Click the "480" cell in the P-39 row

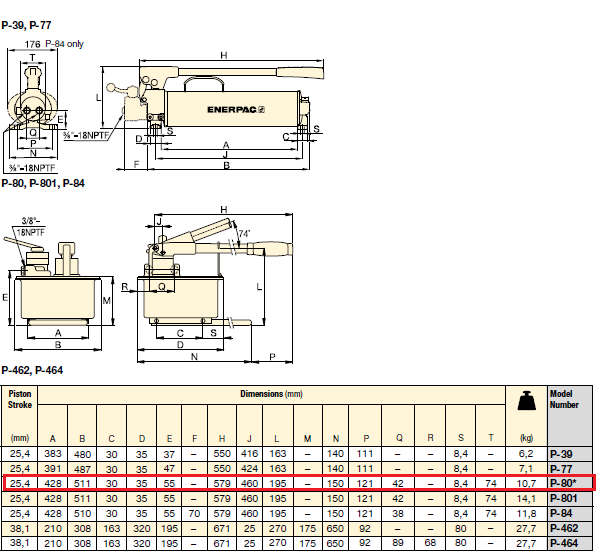tap(82, 454)
